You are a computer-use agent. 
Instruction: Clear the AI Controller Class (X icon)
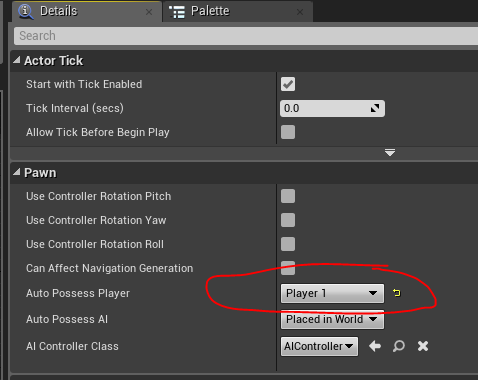(x=423, y=346)
